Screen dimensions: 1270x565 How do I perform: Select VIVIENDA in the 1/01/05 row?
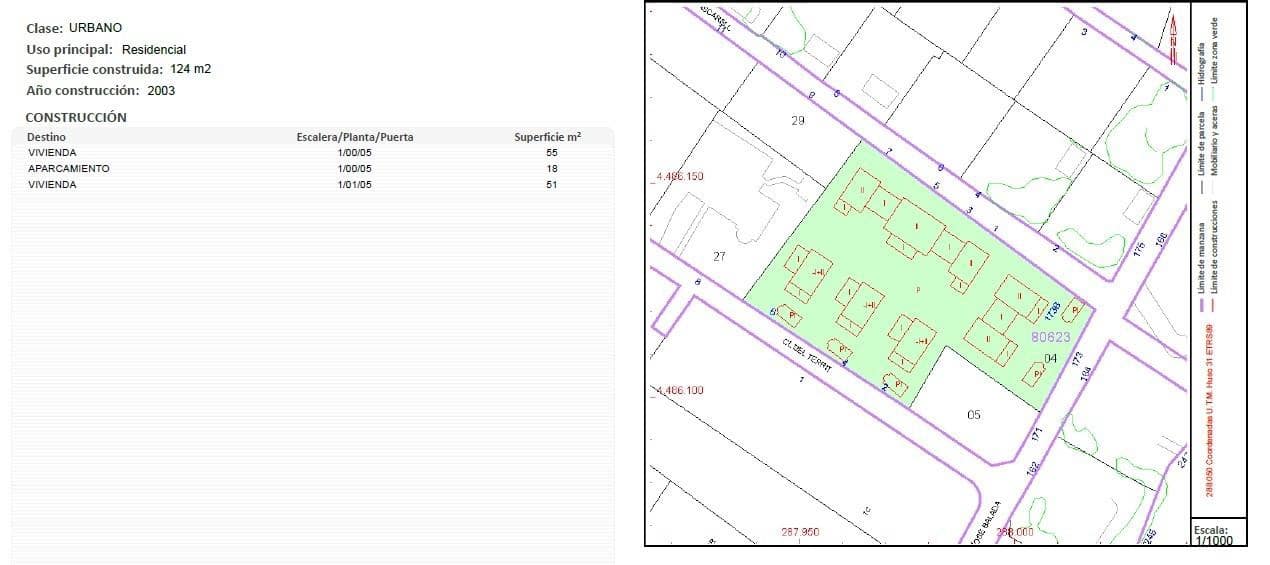tap(52, 185)
